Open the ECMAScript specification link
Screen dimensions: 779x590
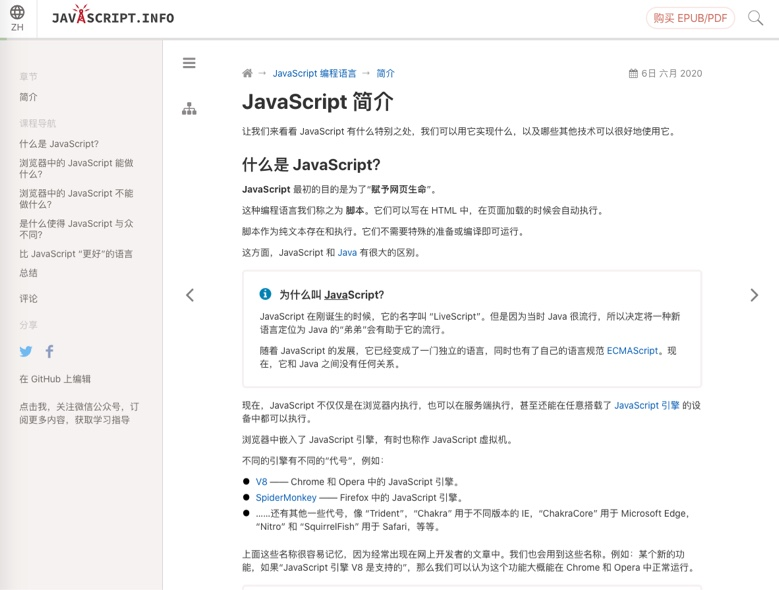click(632, 351)
